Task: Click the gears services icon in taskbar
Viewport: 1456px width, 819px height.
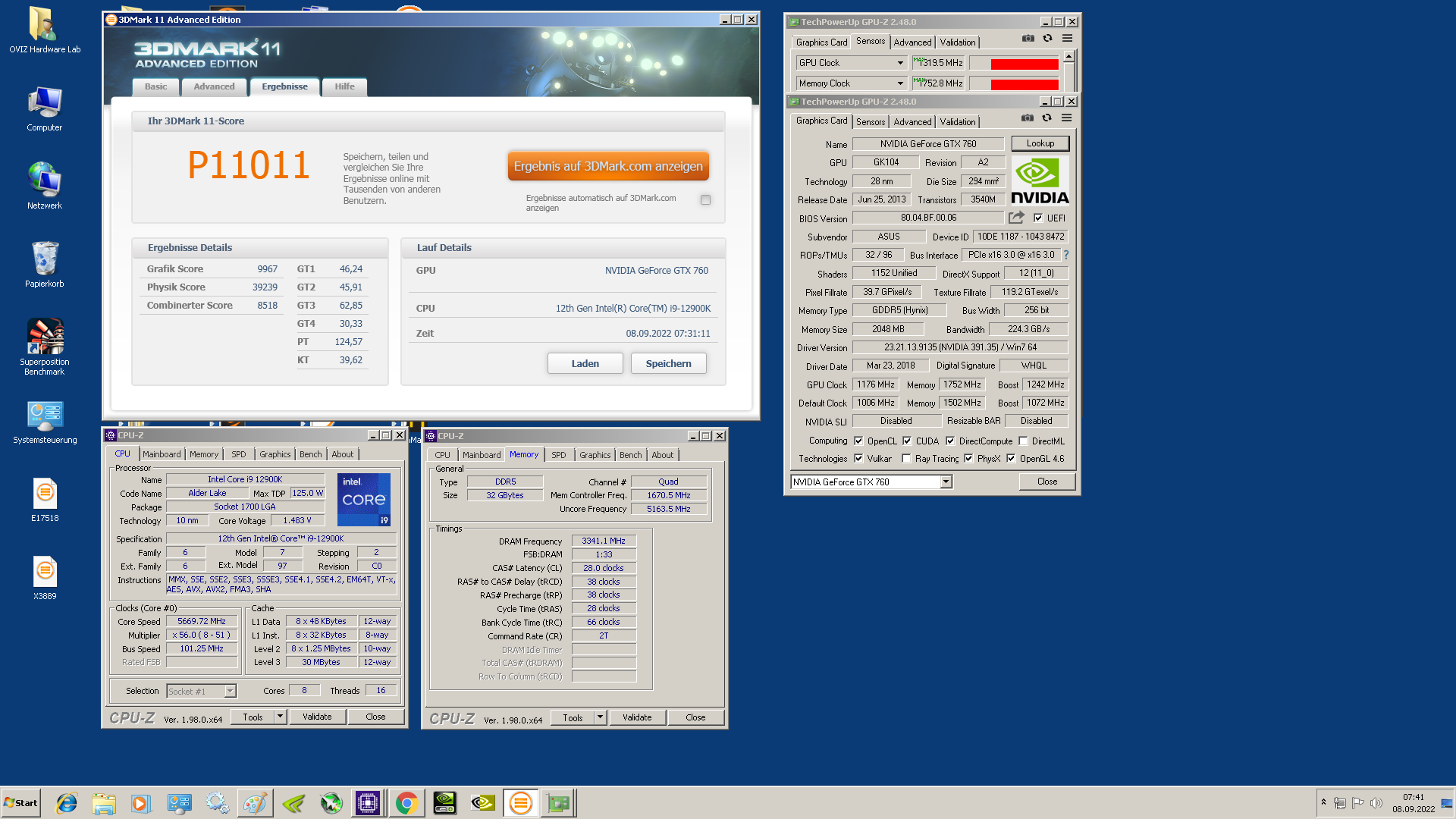Action: pyautogui.click(x=217, y=803)
